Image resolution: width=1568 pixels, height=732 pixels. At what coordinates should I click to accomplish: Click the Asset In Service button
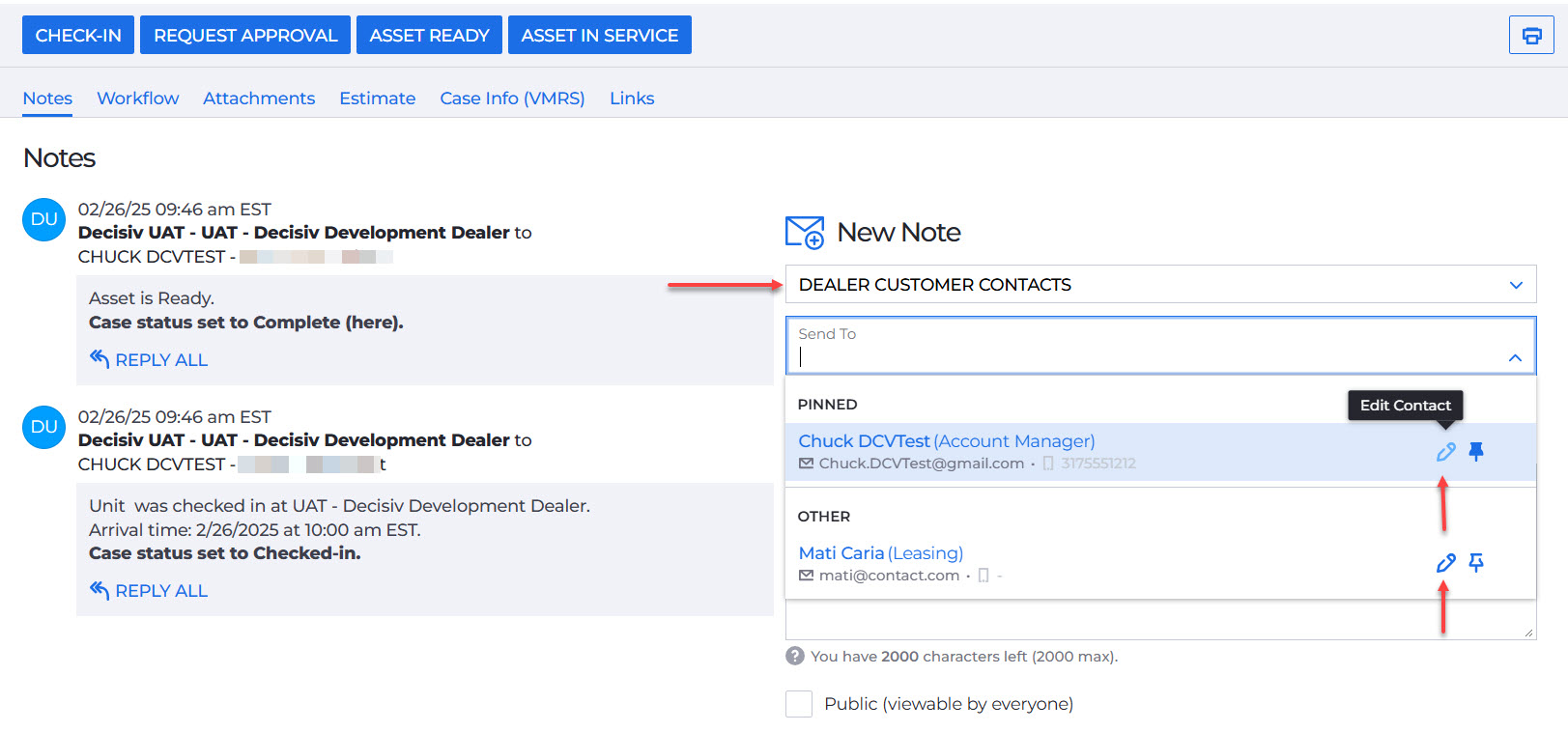tap(599, 36)
